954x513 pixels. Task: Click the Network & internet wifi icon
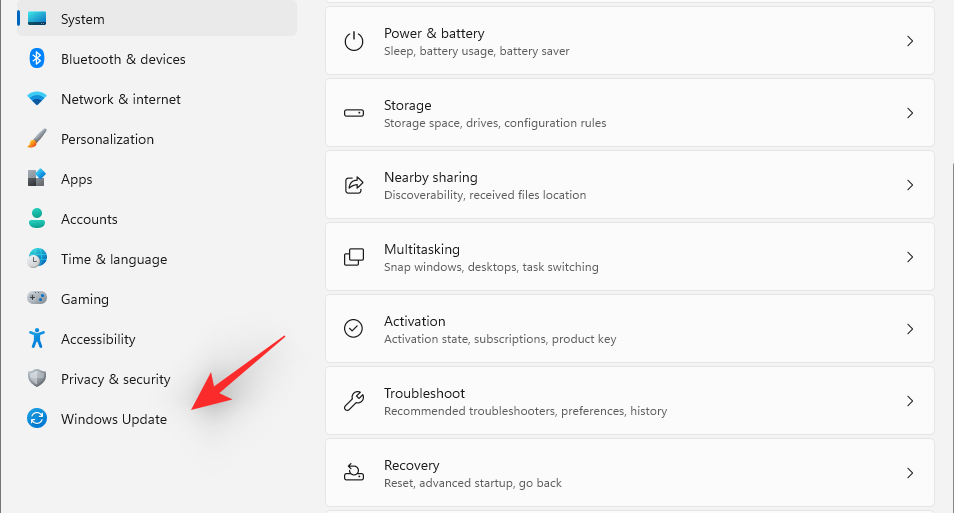pyautogui.click(x=37, y=99)
